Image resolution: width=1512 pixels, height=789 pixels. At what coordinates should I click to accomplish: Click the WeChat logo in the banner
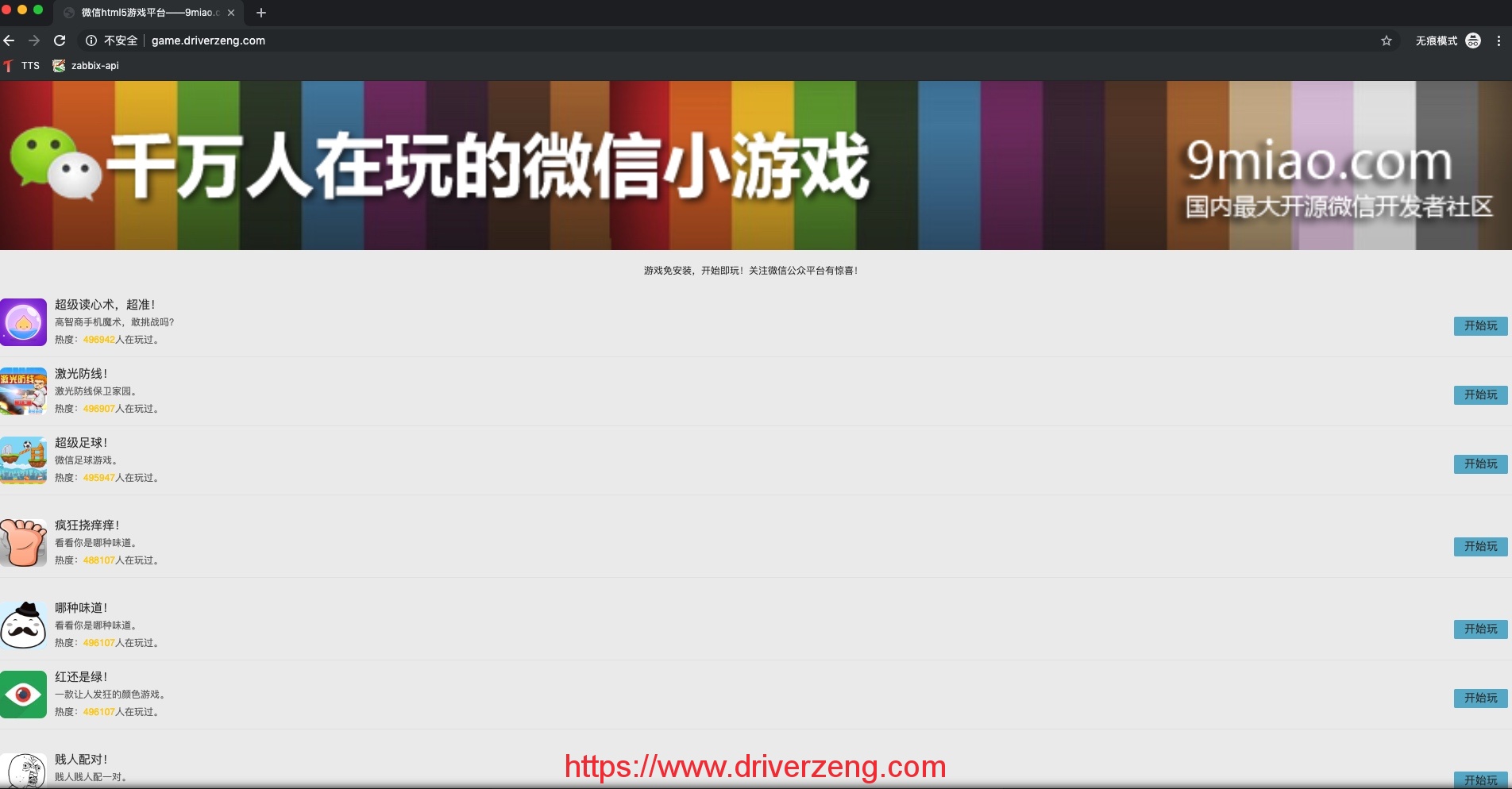[56, 163]
